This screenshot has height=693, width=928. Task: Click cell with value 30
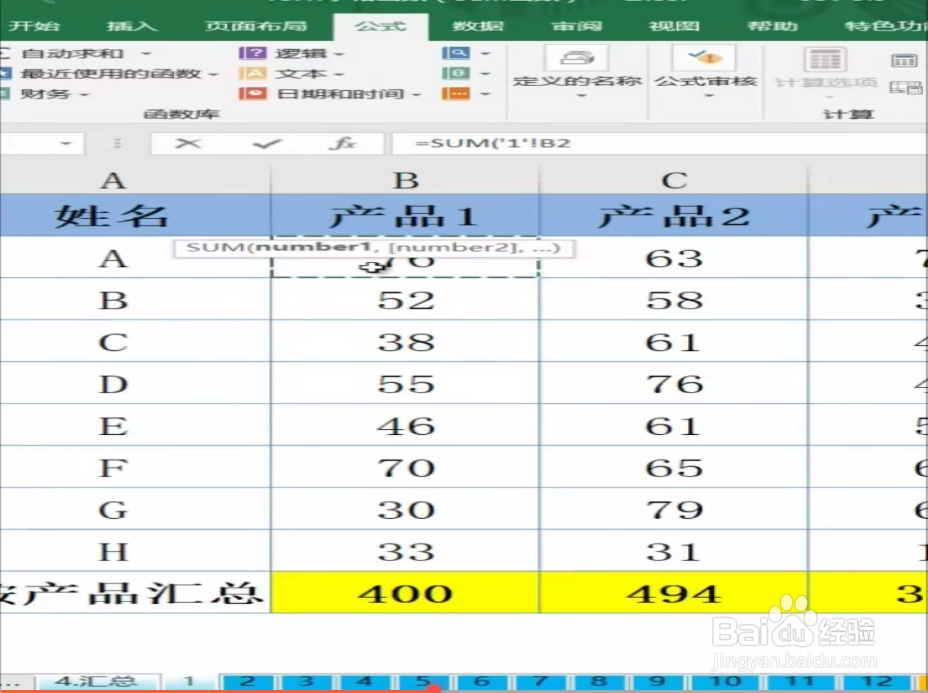click(405, 510)
